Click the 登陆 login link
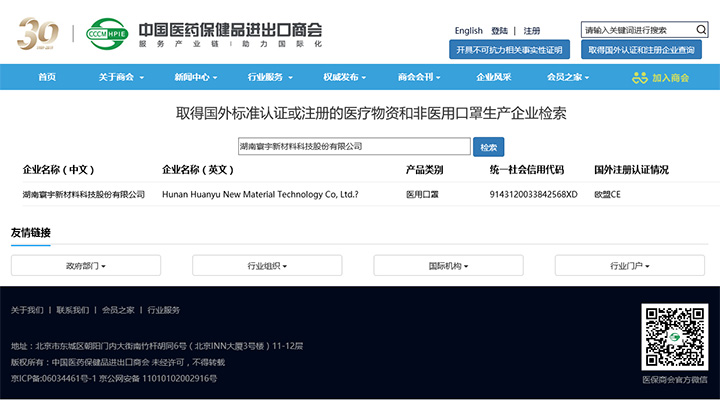The width and height of the screenshot is (720, 400). (x=500, y=31)
